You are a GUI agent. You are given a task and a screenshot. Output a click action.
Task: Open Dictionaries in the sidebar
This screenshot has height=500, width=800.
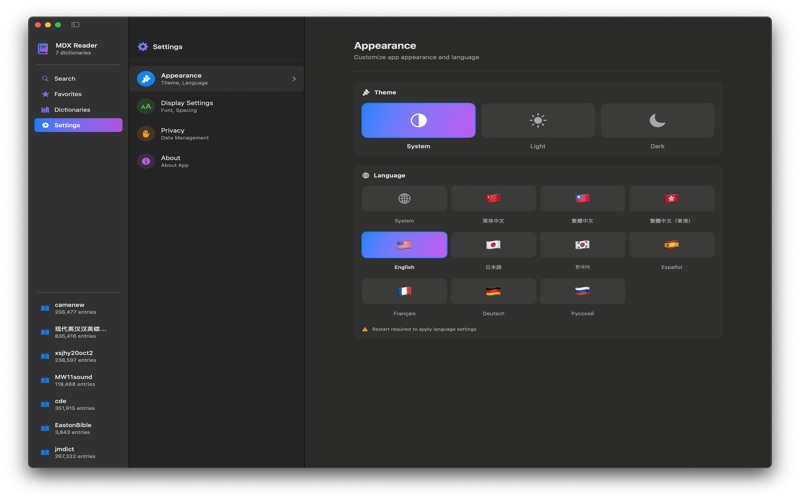(x=78, y=110)
